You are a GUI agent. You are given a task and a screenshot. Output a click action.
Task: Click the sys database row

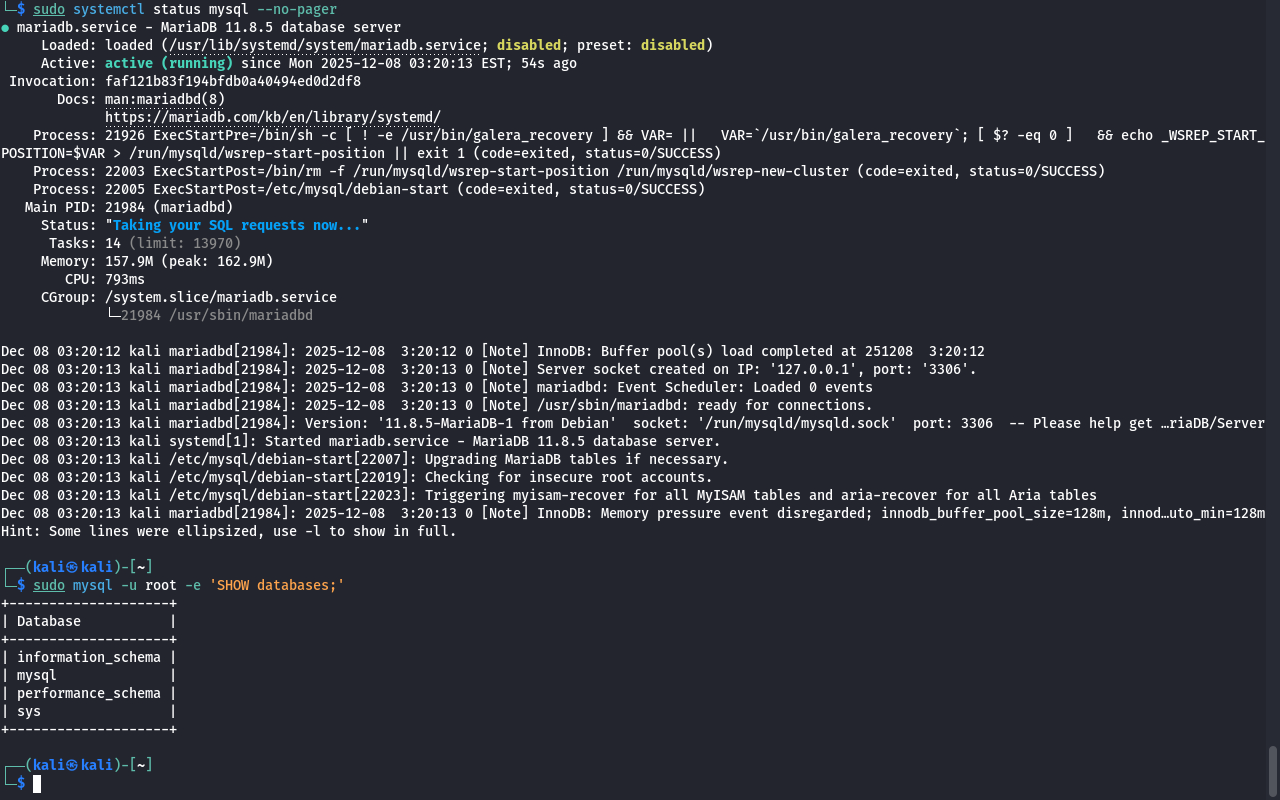(x=29, y=711)
